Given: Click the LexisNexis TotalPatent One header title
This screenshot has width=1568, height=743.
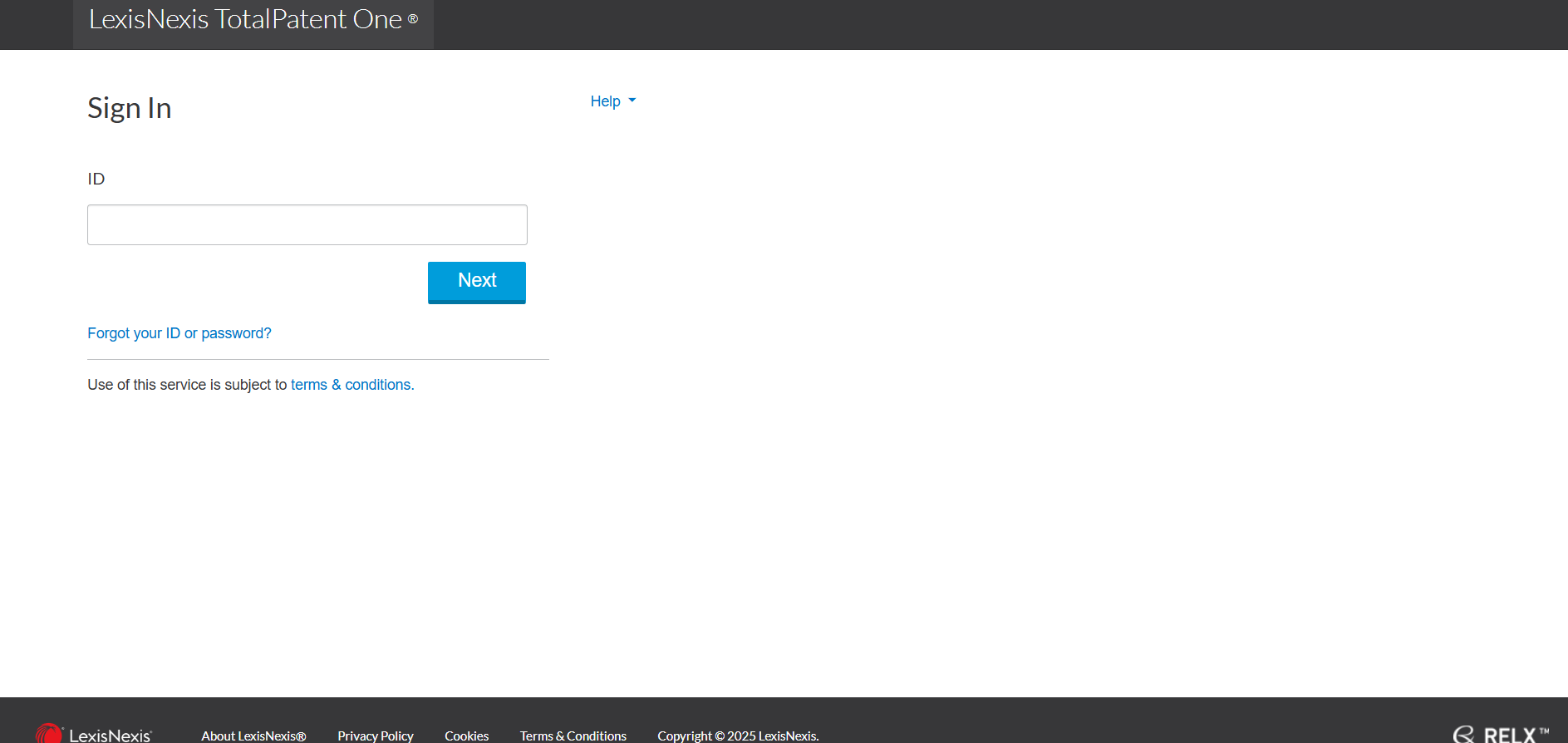Looking at the screenshot, I should click(x=253, y=19).
